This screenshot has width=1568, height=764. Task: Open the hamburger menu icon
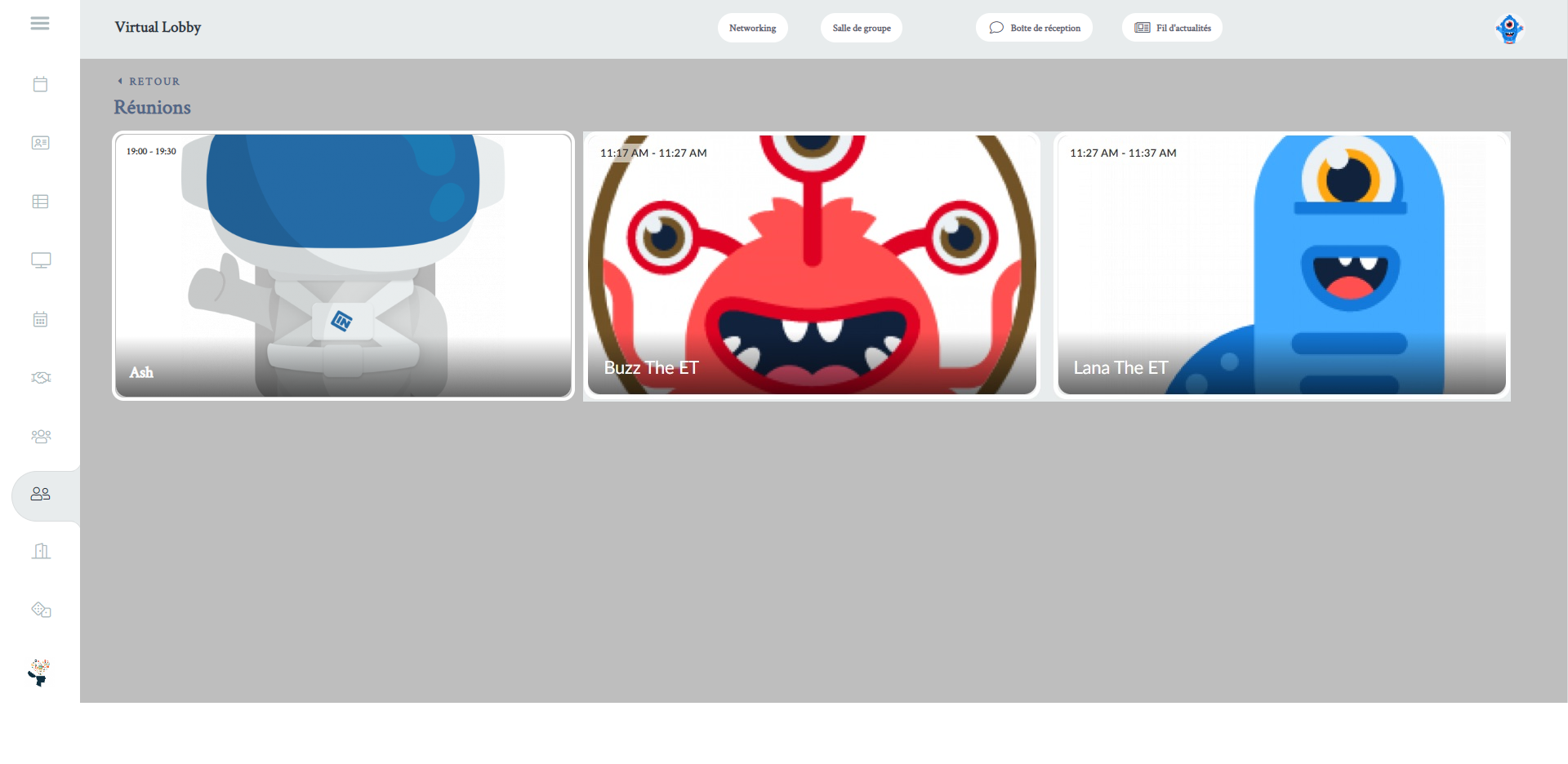click(40, 24)
